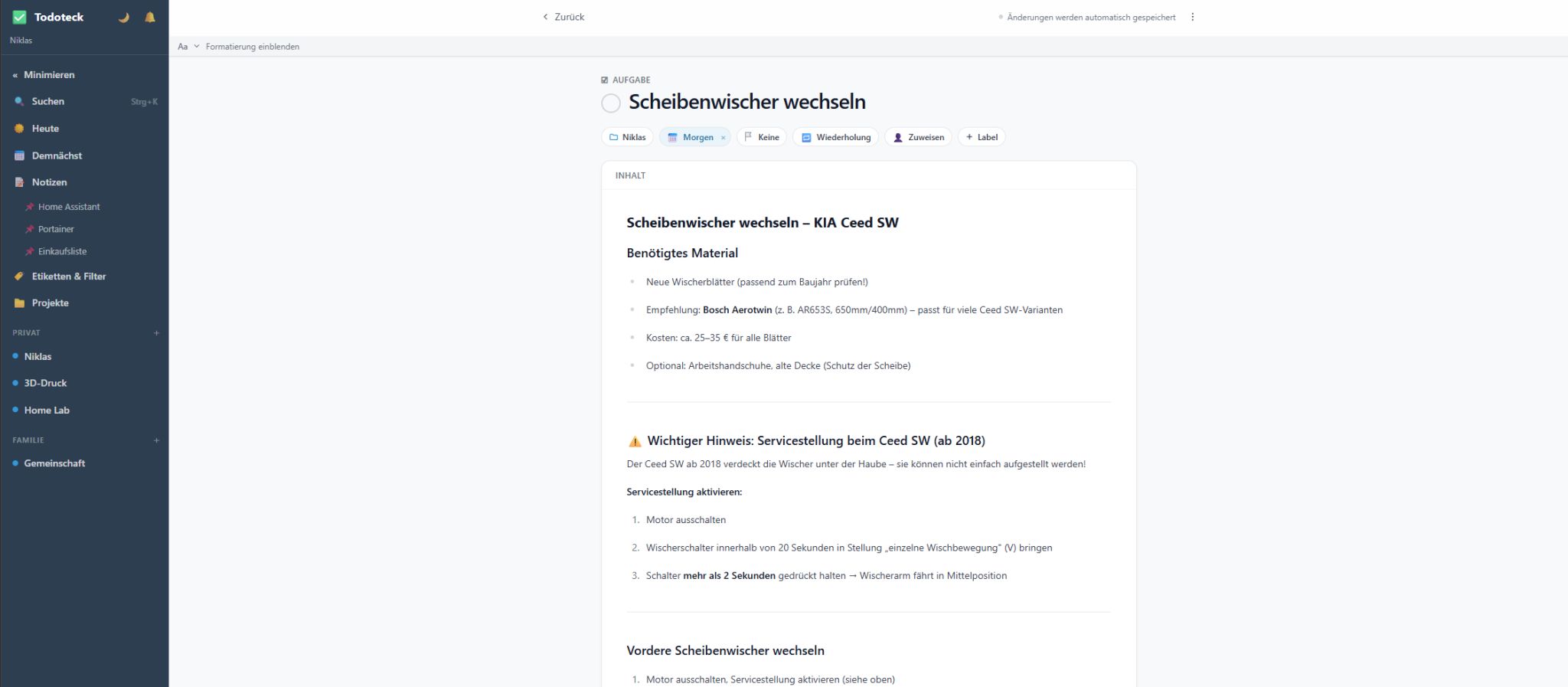This screenshot has width=1568, height=687.
Task: Add project in PRIVAT section
Action: pos(156,333)
